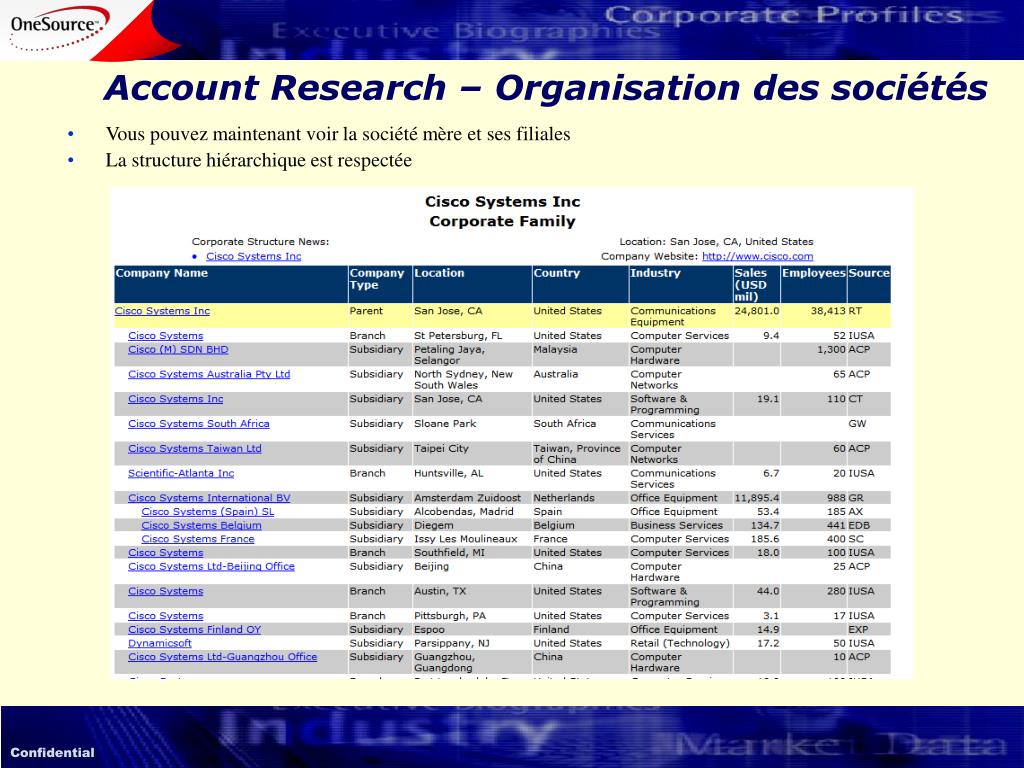Image resolution: width=1024 pixels, height=768 pixels.
Task: Click the Confidential footer label
Action: pos(52,752)
